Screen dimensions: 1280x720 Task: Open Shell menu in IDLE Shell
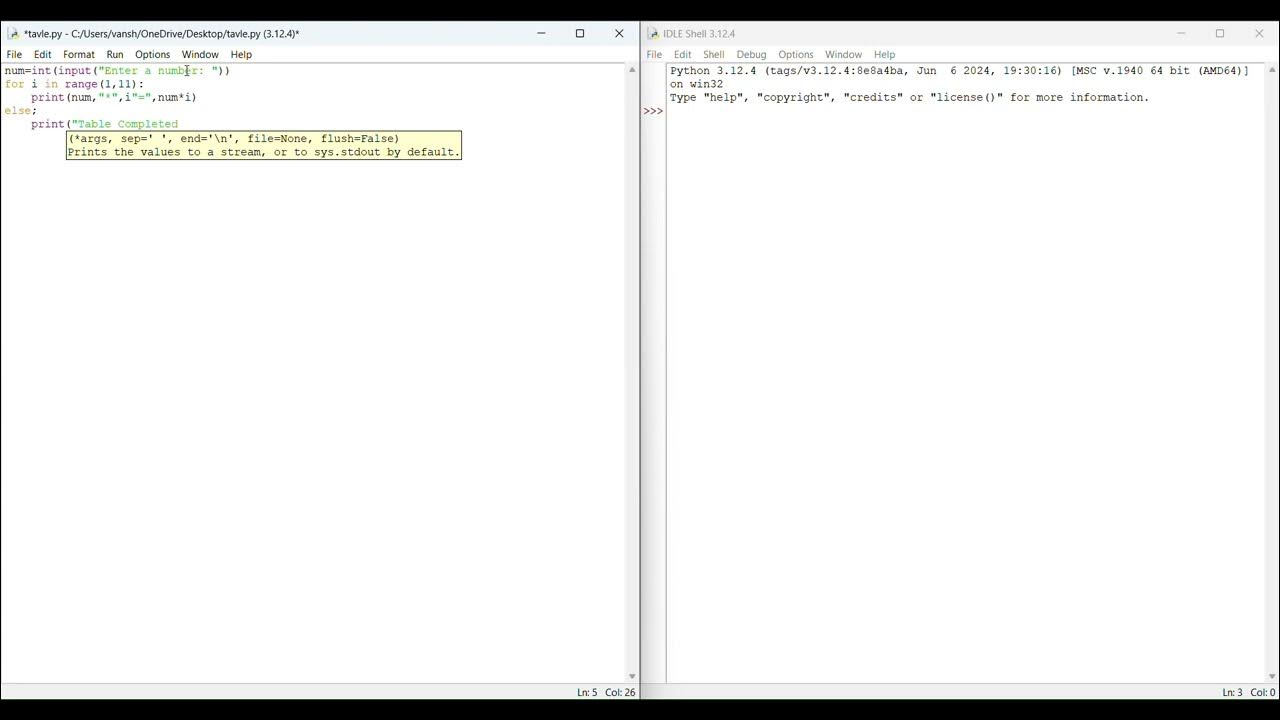click(713, 54)
